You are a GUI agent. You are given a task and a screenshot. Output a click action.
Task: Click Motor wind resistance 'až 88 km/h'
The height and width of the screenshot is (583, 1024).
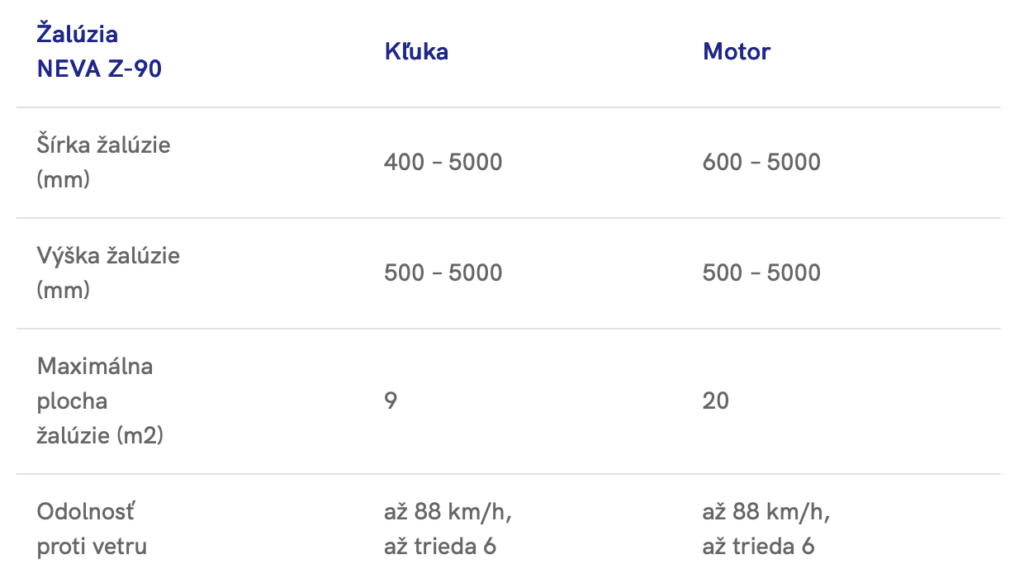pos(767,512)
